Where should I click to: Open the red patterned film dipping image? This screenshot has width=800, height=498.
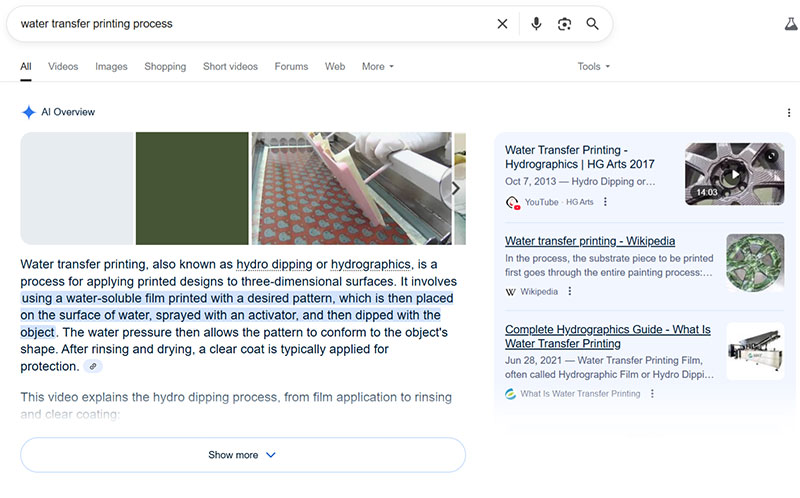point(352,188)
